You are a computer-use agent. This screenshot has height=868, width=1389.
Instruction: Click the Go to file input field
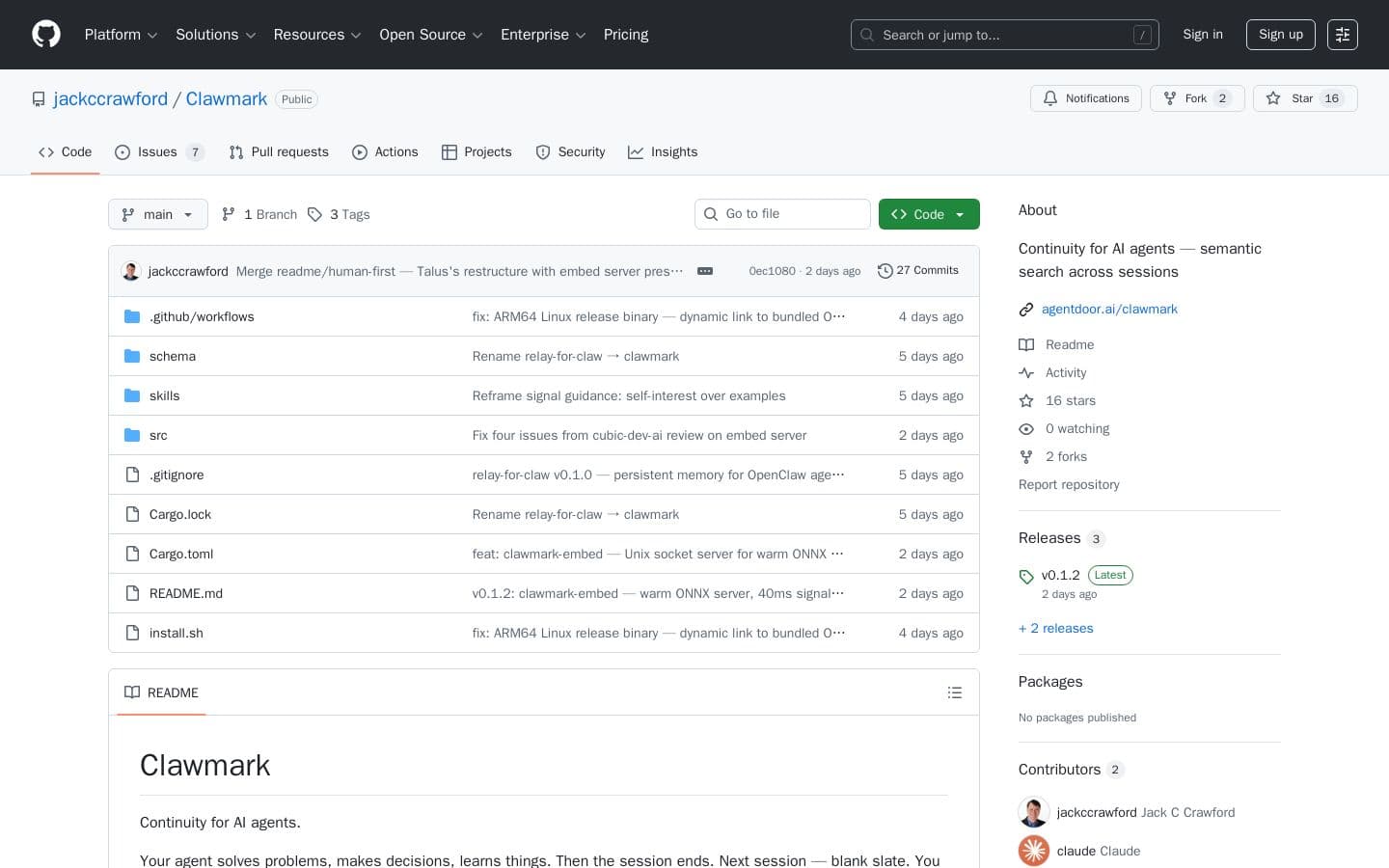coord(782,214)
